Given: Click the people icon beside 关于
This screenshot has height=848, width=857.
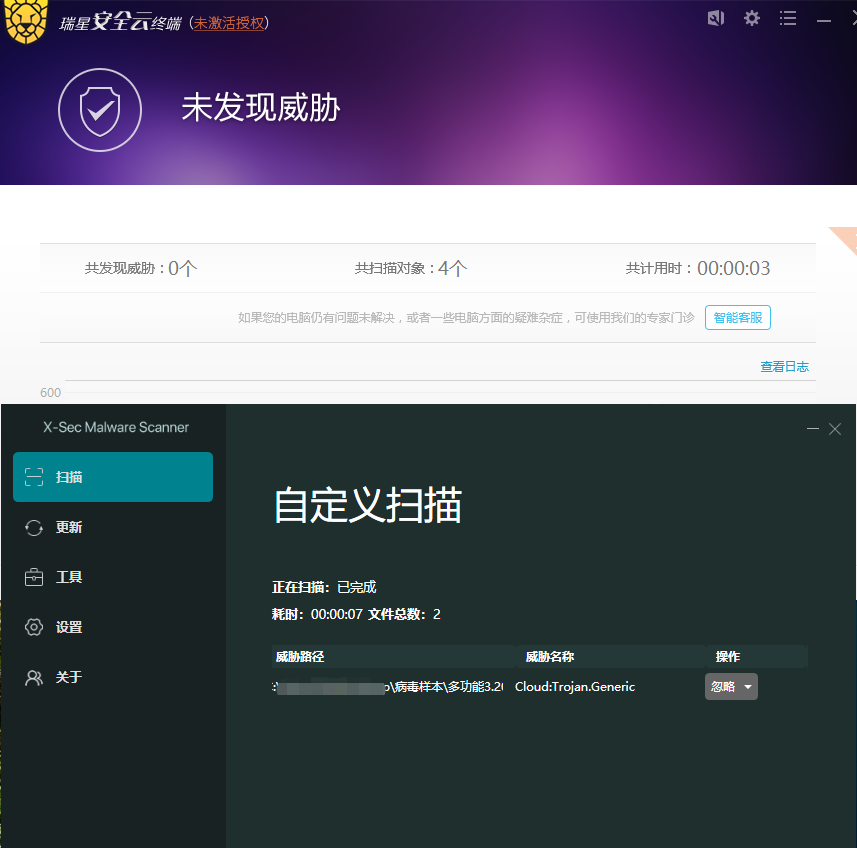Looking at the screenshot, I should pos(34,678).
